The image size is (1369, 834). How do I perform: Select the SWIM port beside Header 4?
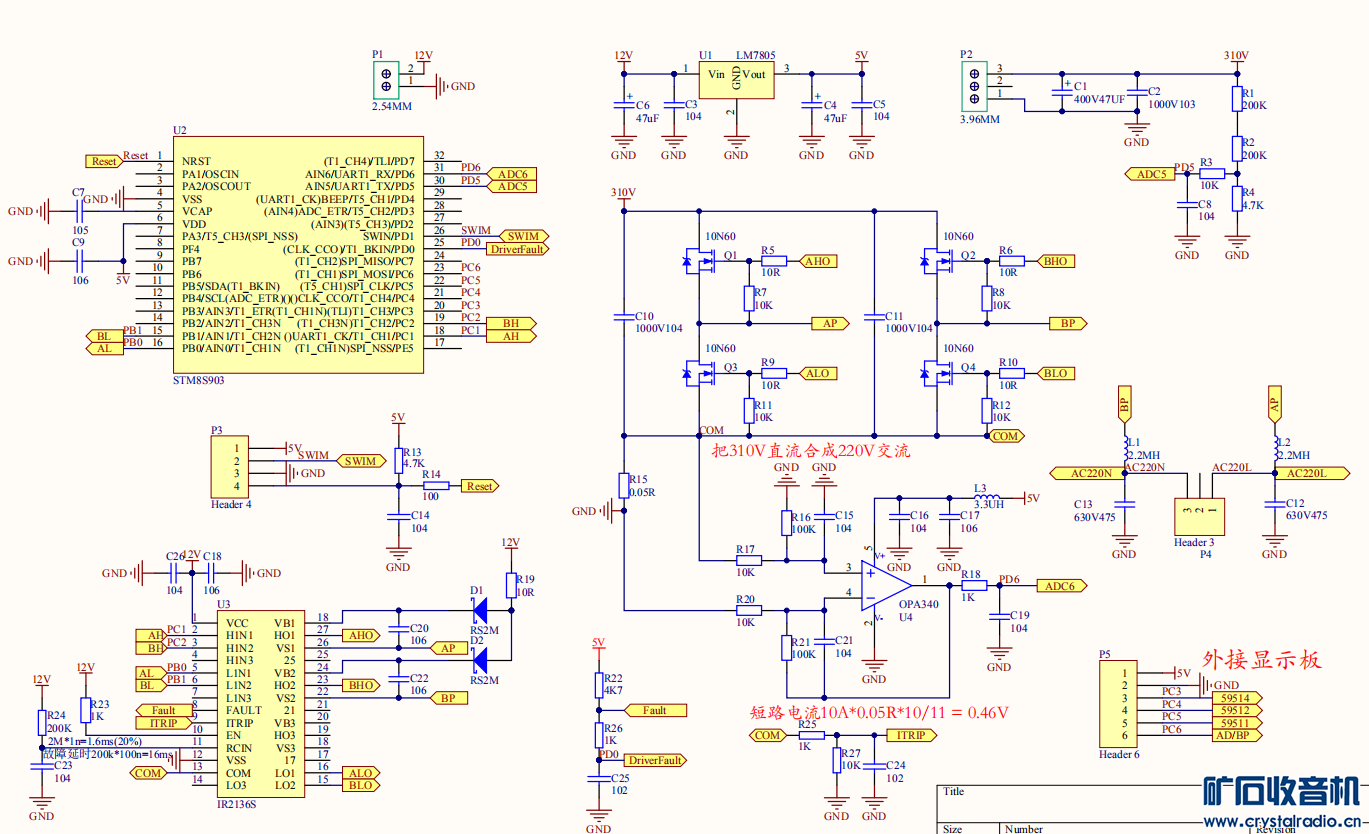coord(361,461)
